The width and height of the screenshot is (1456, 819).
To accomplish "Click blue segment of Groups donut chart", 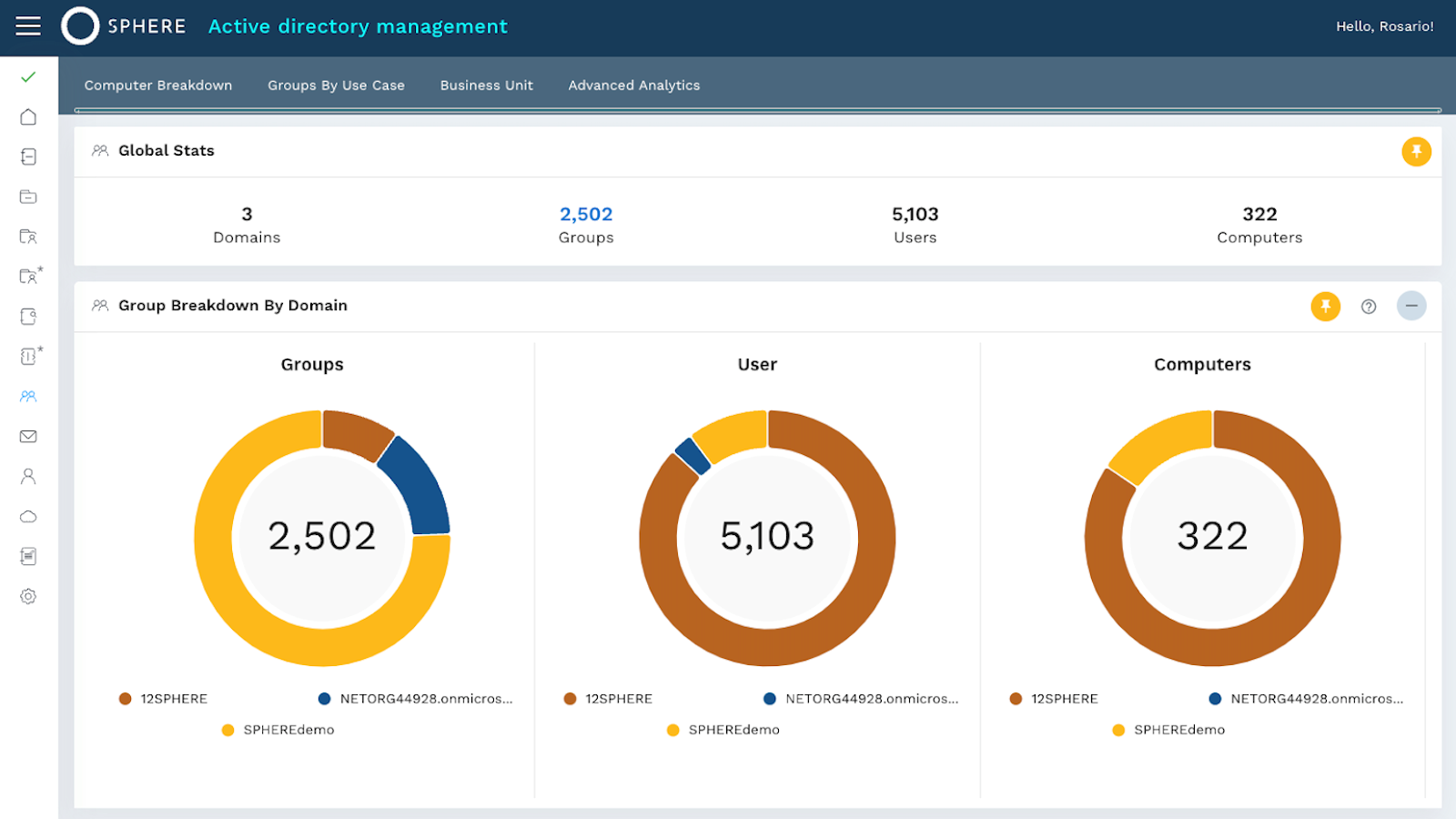I will pyautogui.click(x=418, y=487).
